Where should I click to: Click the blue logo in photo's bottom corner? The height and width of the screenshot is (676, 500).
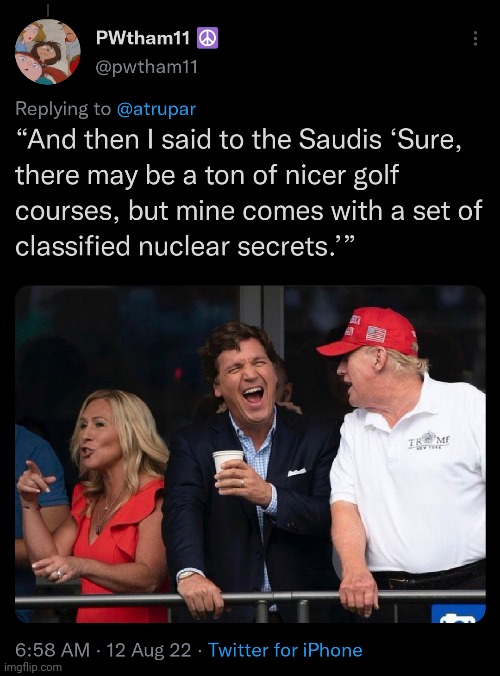[x=458, y=613]
